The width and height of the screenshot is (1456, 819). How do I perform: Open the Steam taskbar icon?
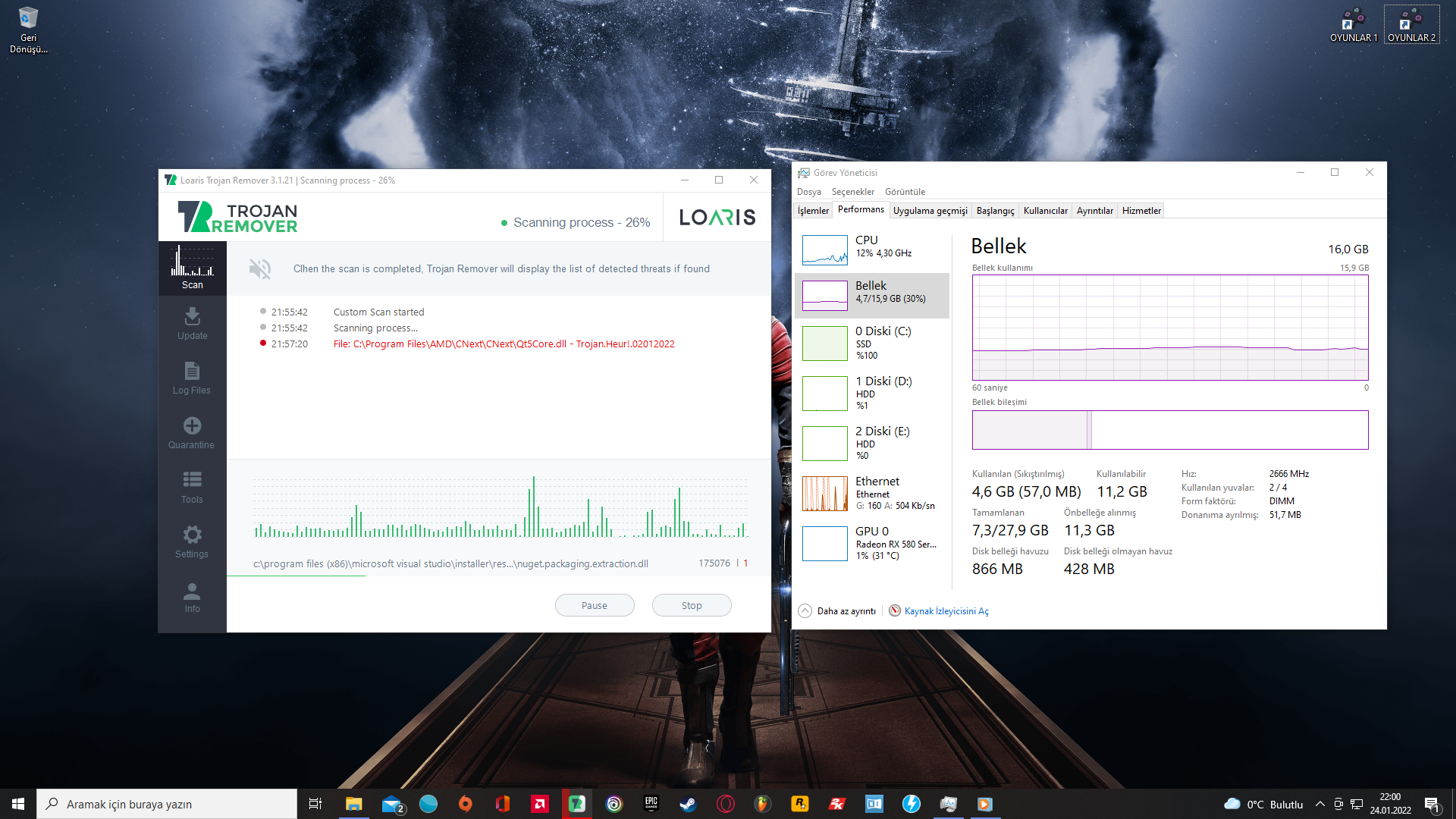[689, 804]
